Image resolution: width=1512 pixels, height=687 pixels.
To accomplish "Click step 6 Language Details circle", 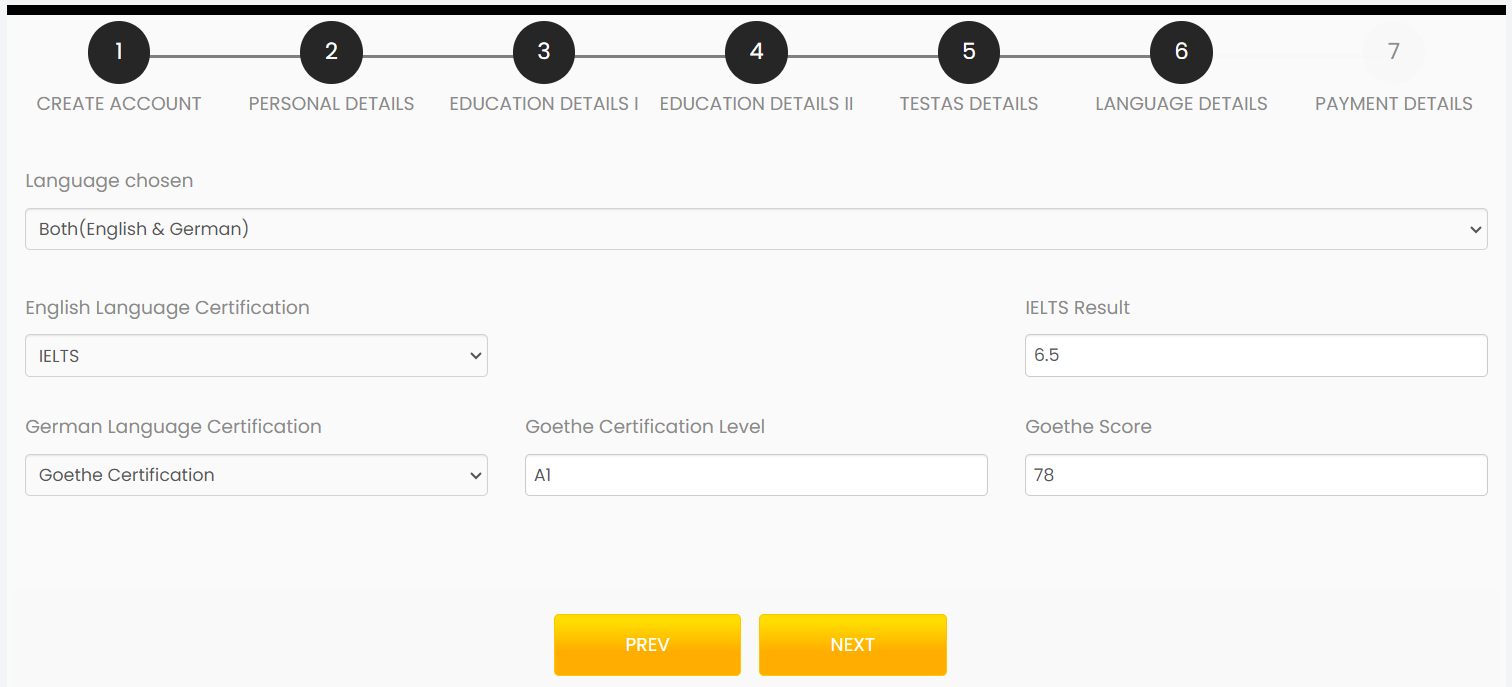I will coord(1181,52).
